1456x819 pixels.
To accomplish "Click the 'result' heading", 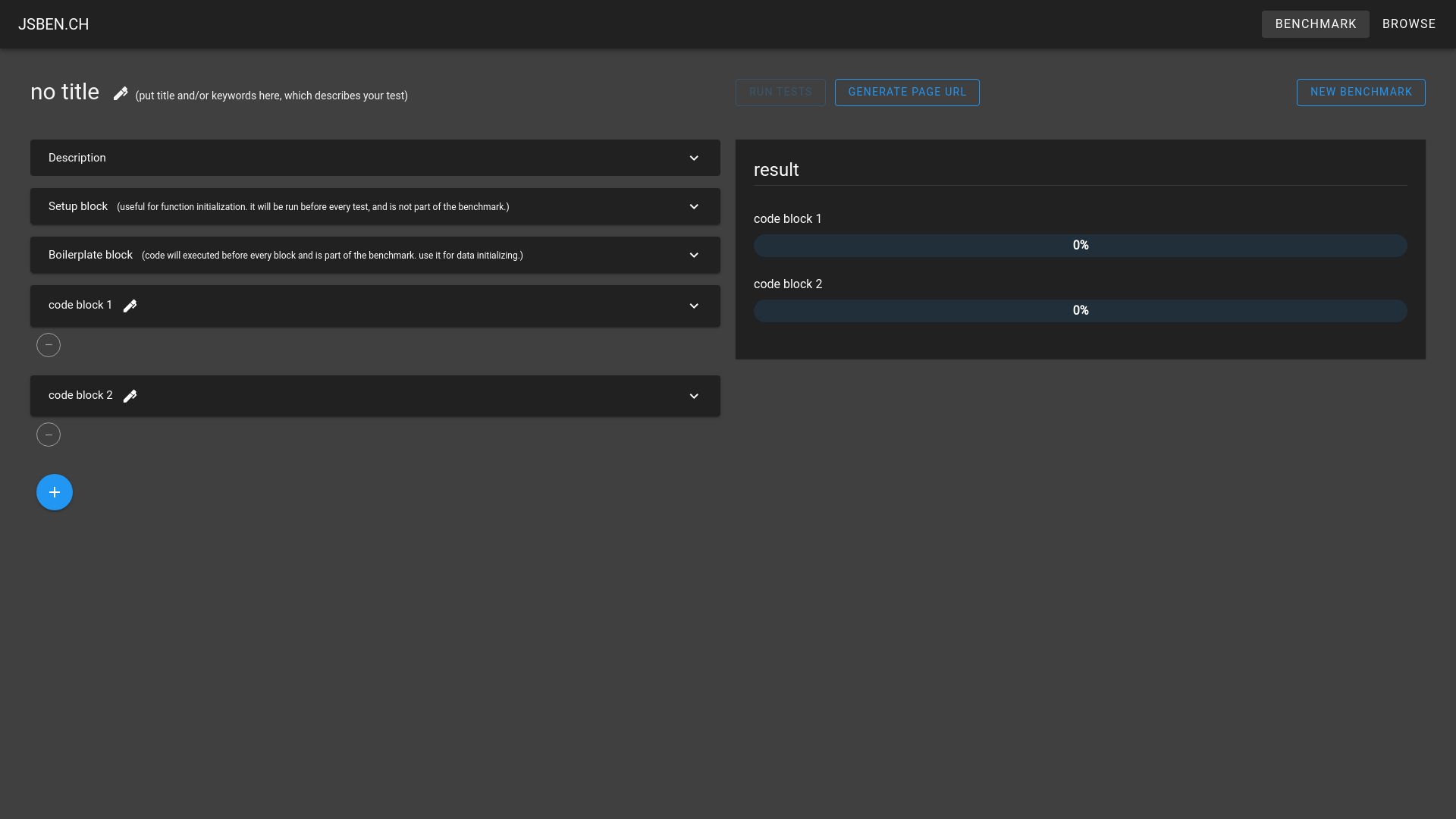I will pos(777,170).
